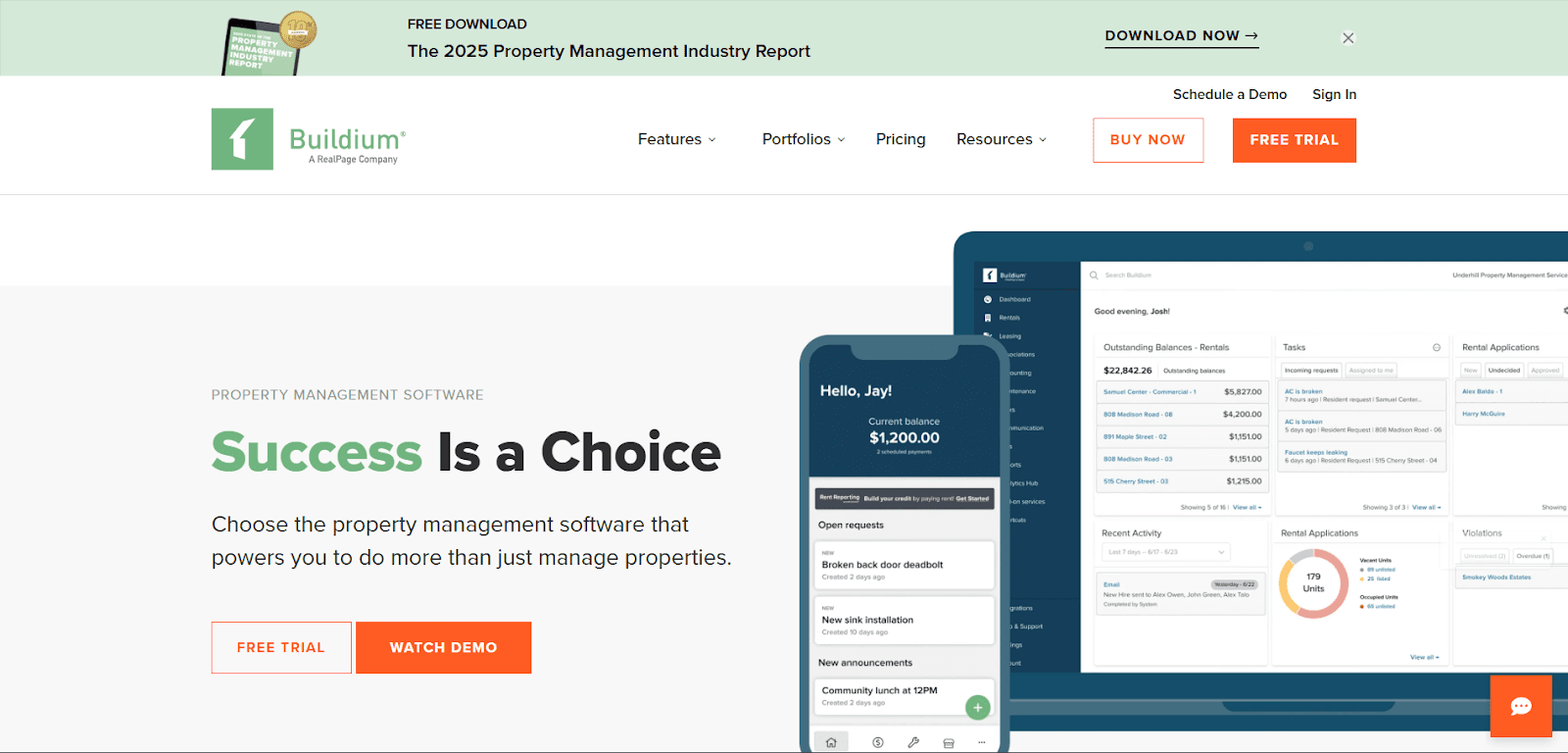Tap the home icon in phone mockup

tap(831, 742)
